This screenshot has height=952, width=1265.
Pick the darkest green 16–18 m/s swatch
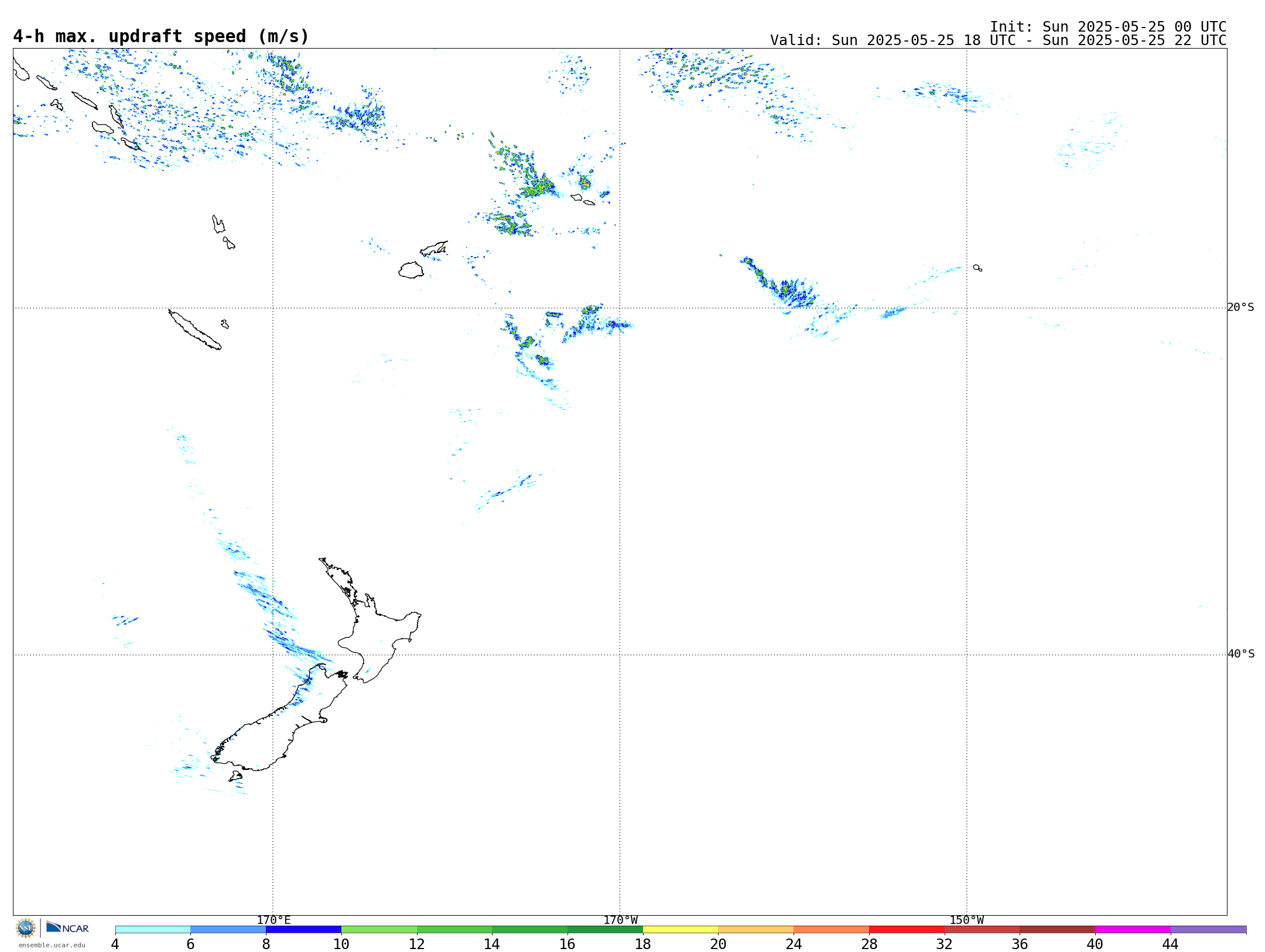(605, 929)
